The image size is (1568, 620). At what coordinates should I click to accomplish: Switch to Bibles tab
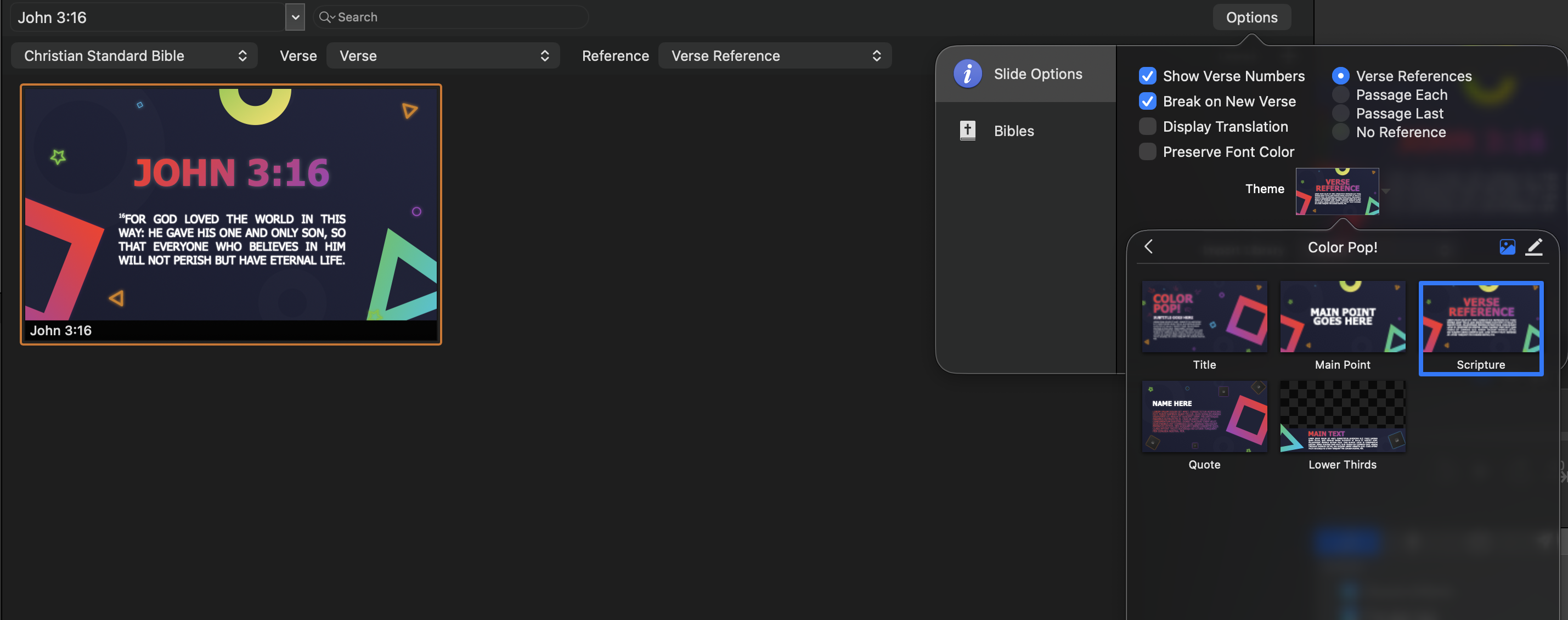tap(1025, 131)
